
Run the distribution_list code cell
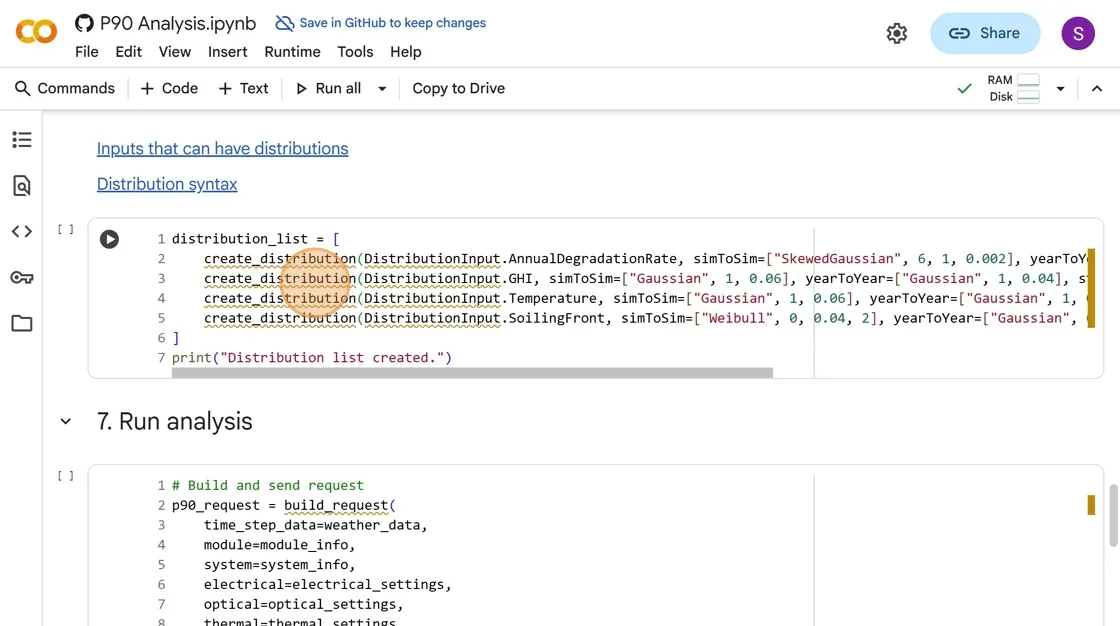point(109,239)
